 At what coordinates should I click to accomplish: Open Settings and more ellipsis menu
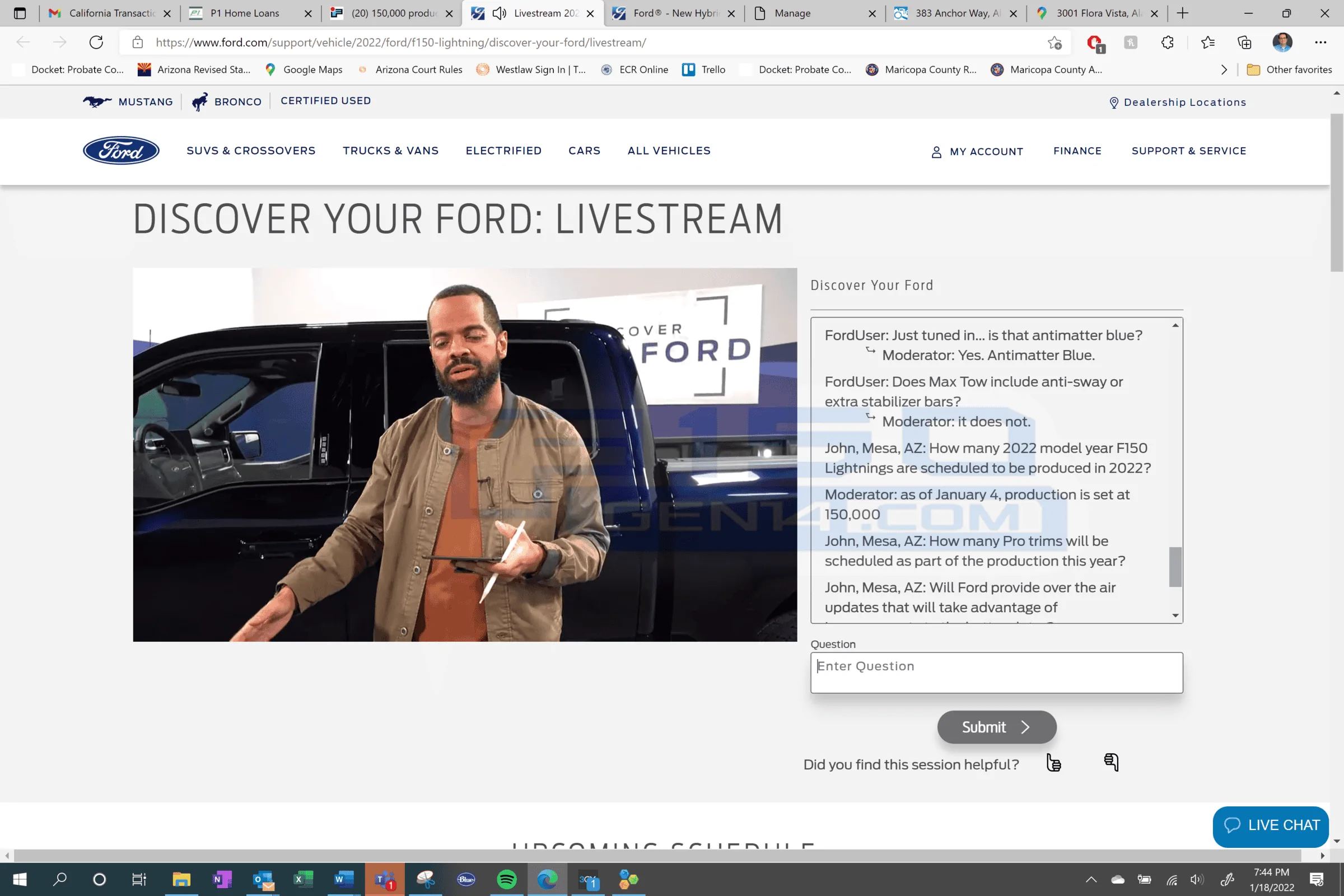pyautogui.click(x=1320, y=43)
